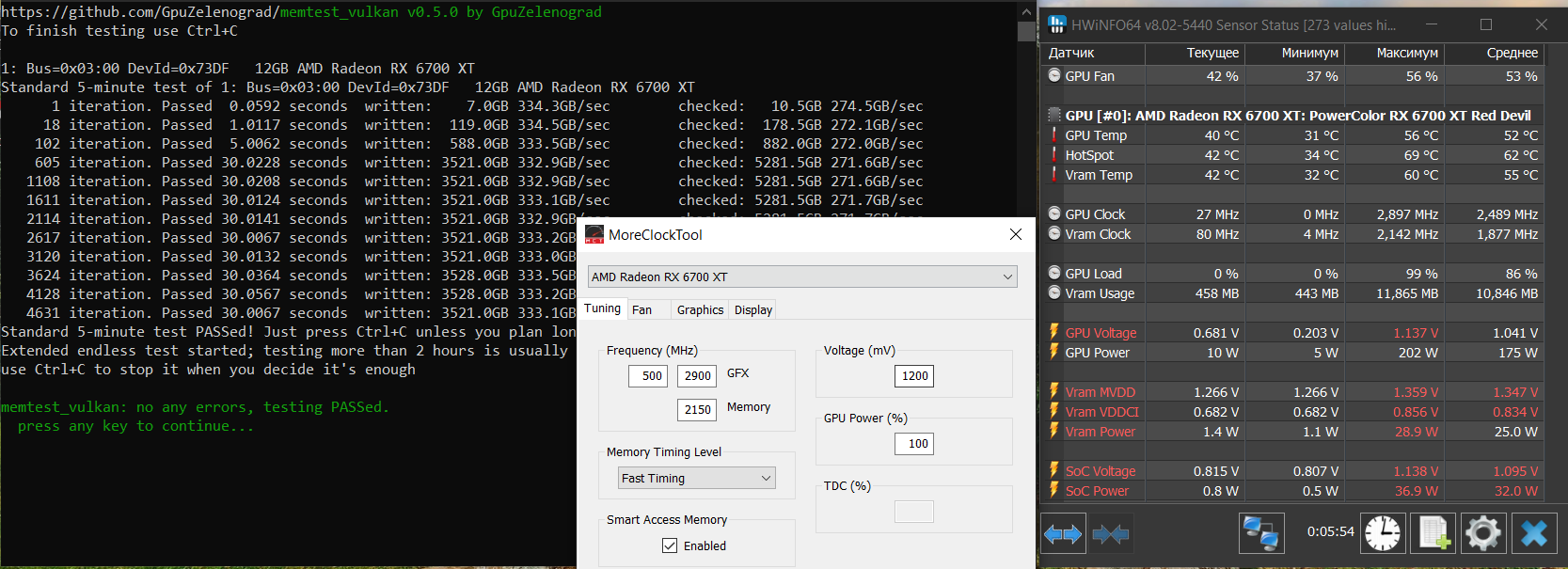Click the HWiNFO64 app icon in the title bar
1568x569 pixels.
pyautogui.click(x=1057, y=24)
